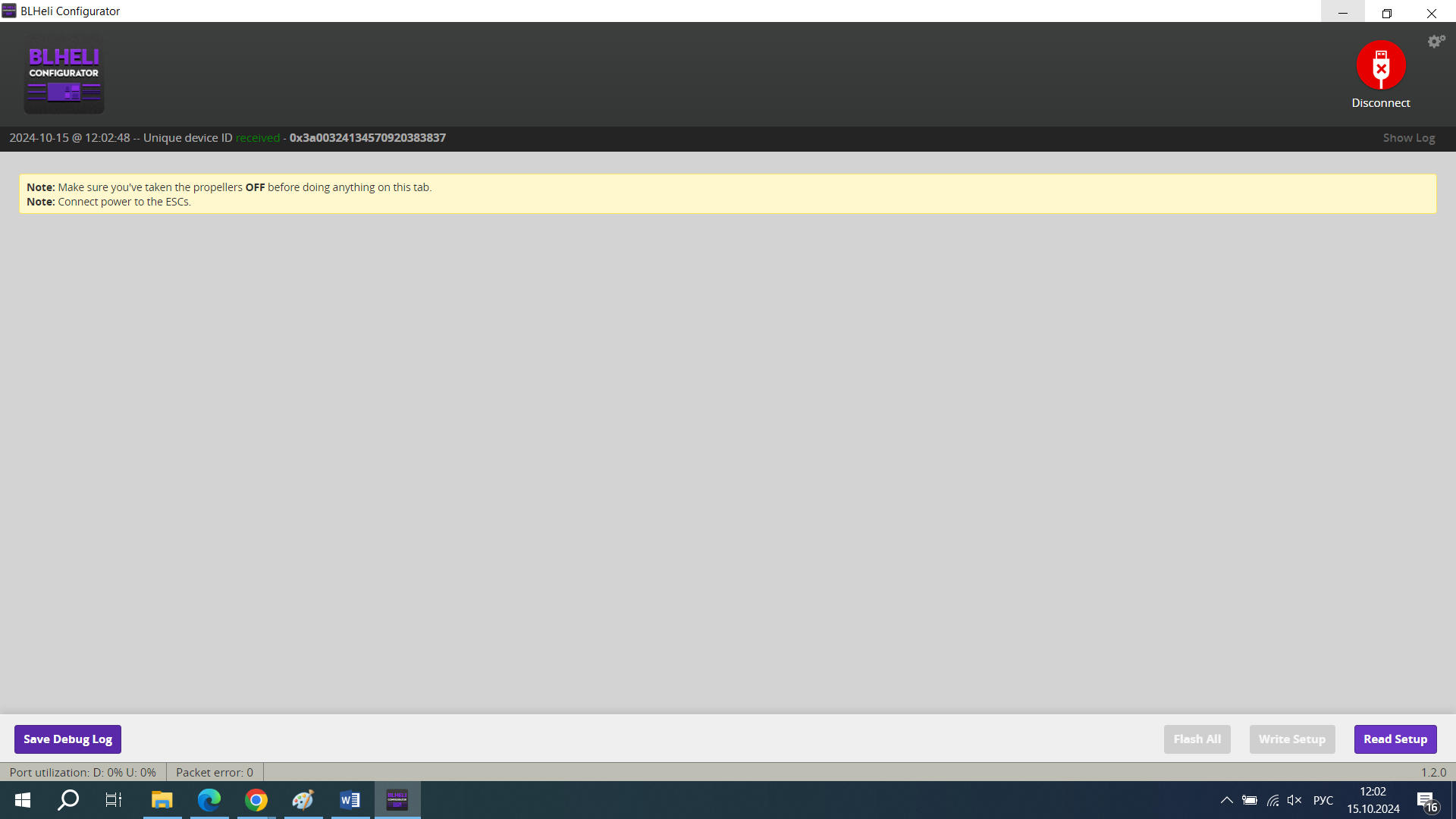1456x819 pixels.
Task: Launch Google Chrome from taskbar
Action: [256, 800]
